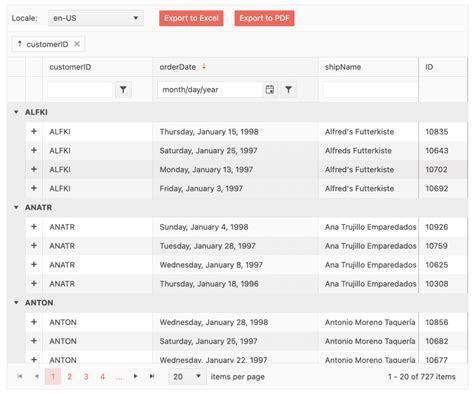Sort by customerID column header
This screenshot has height=394, width=474.
70,67
